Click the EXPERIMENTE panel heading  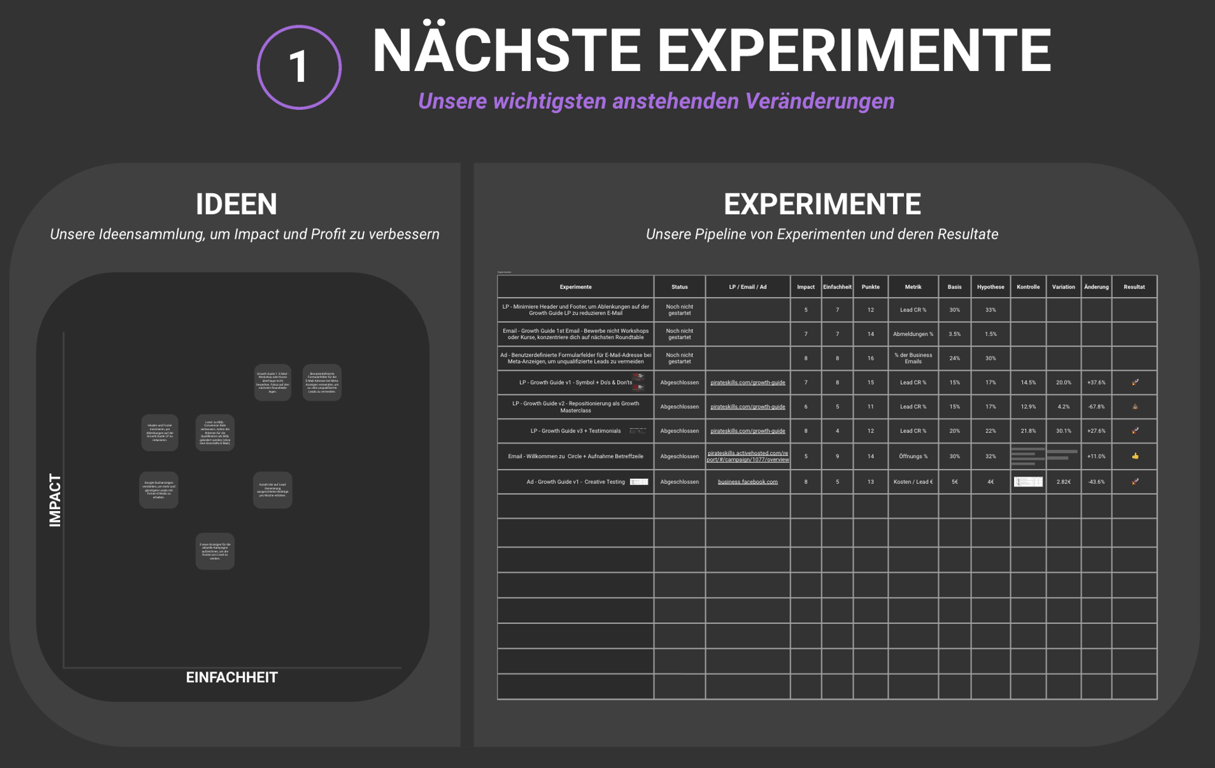pyautogui.click(x=822, y=203)
